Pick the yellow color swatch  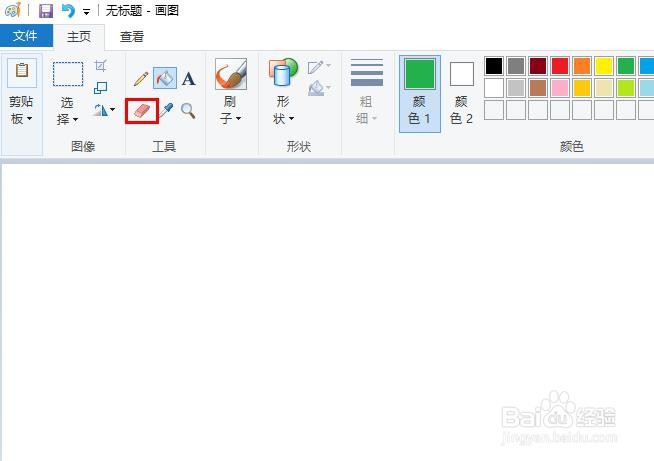(604, 66)
